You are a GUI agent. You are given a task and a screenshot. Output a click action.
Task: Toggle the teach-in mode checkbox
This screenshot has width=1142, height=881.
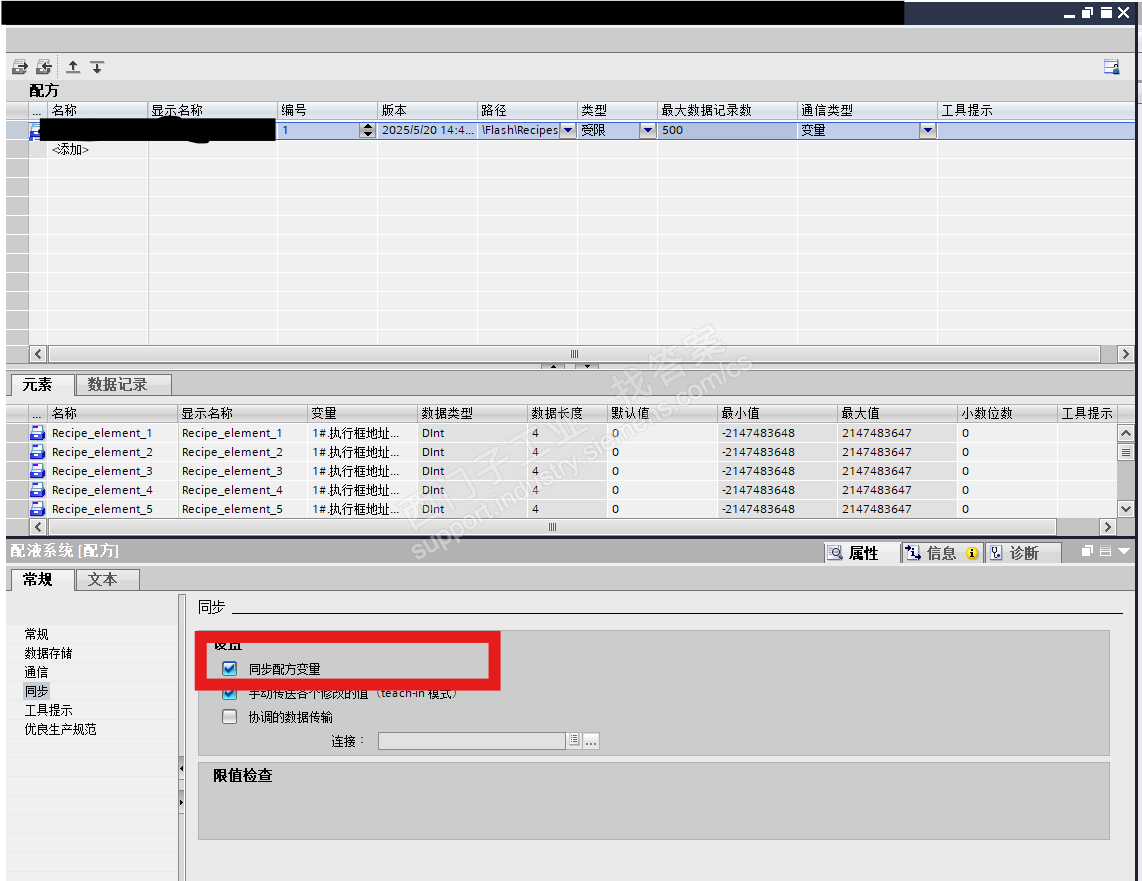click(x=229, y=693)
